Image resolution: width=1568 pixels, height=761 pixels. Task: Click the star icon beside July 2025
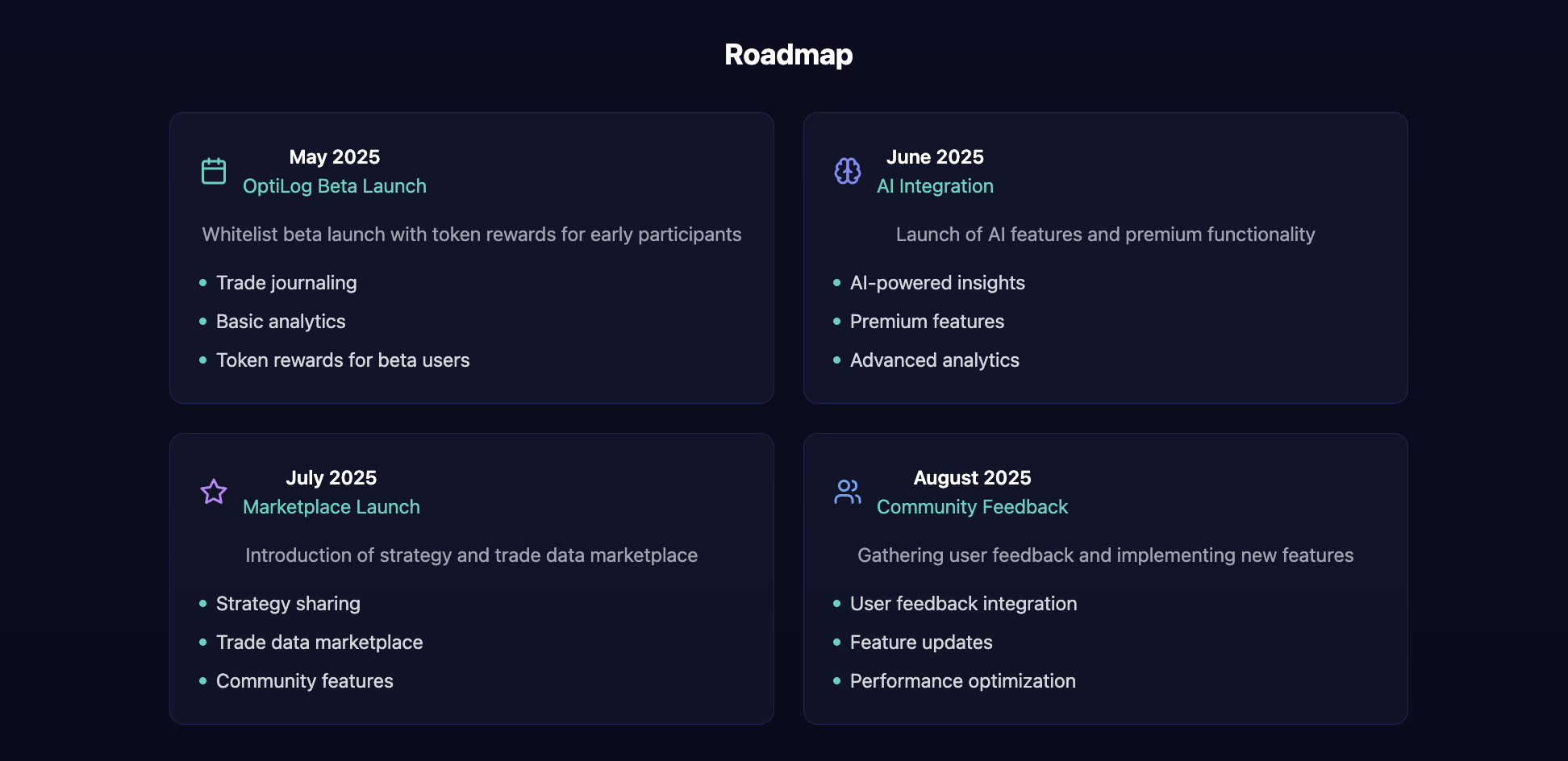click(x=214, y=492)
